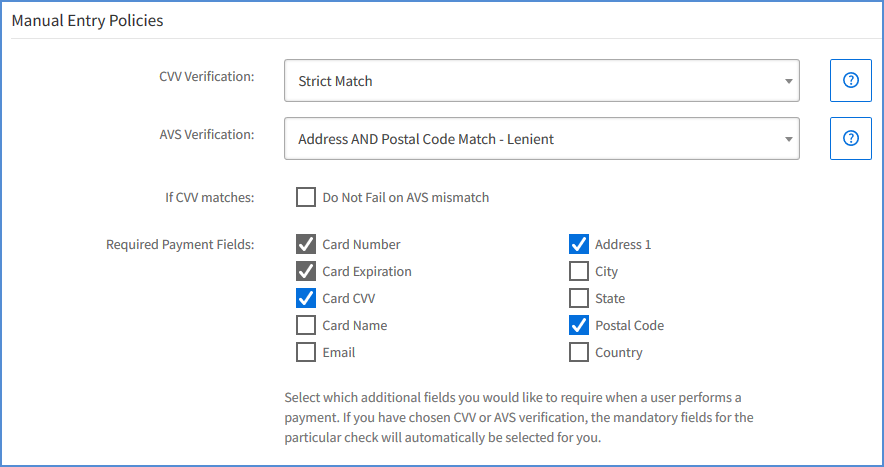884x467 pixels.
Task: Uncheck the Address 1 checkbox
Action: [578, 244]
